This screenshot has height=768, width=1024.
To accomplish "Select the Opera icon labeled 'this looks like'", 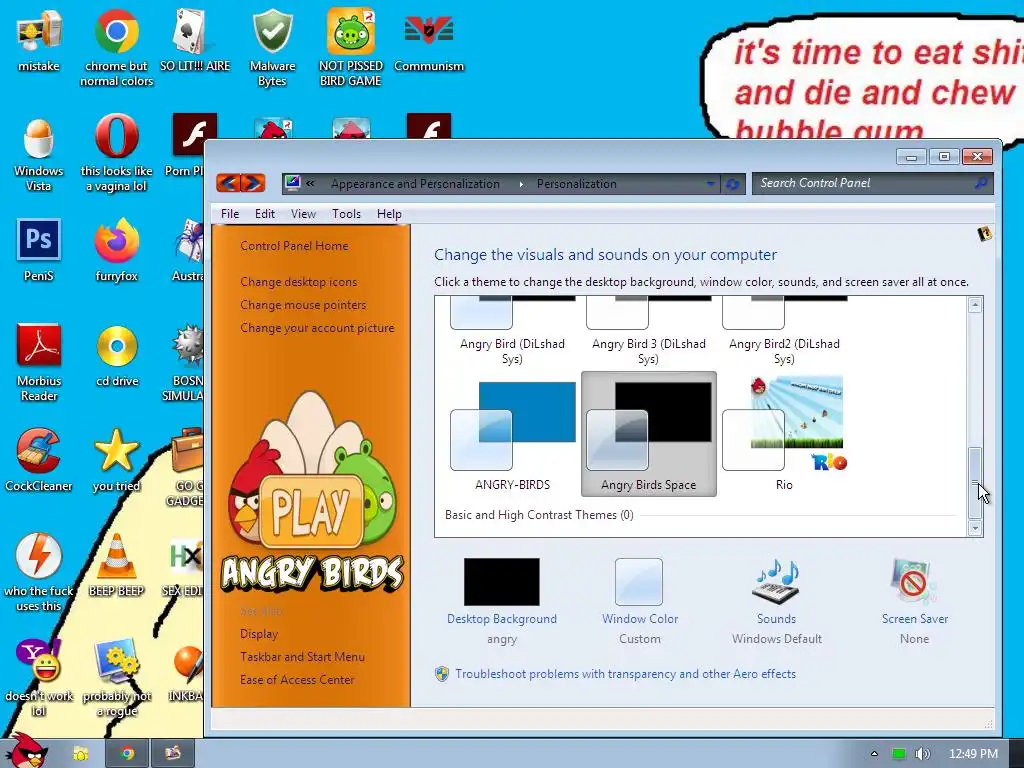I will [x=116, y=154].
